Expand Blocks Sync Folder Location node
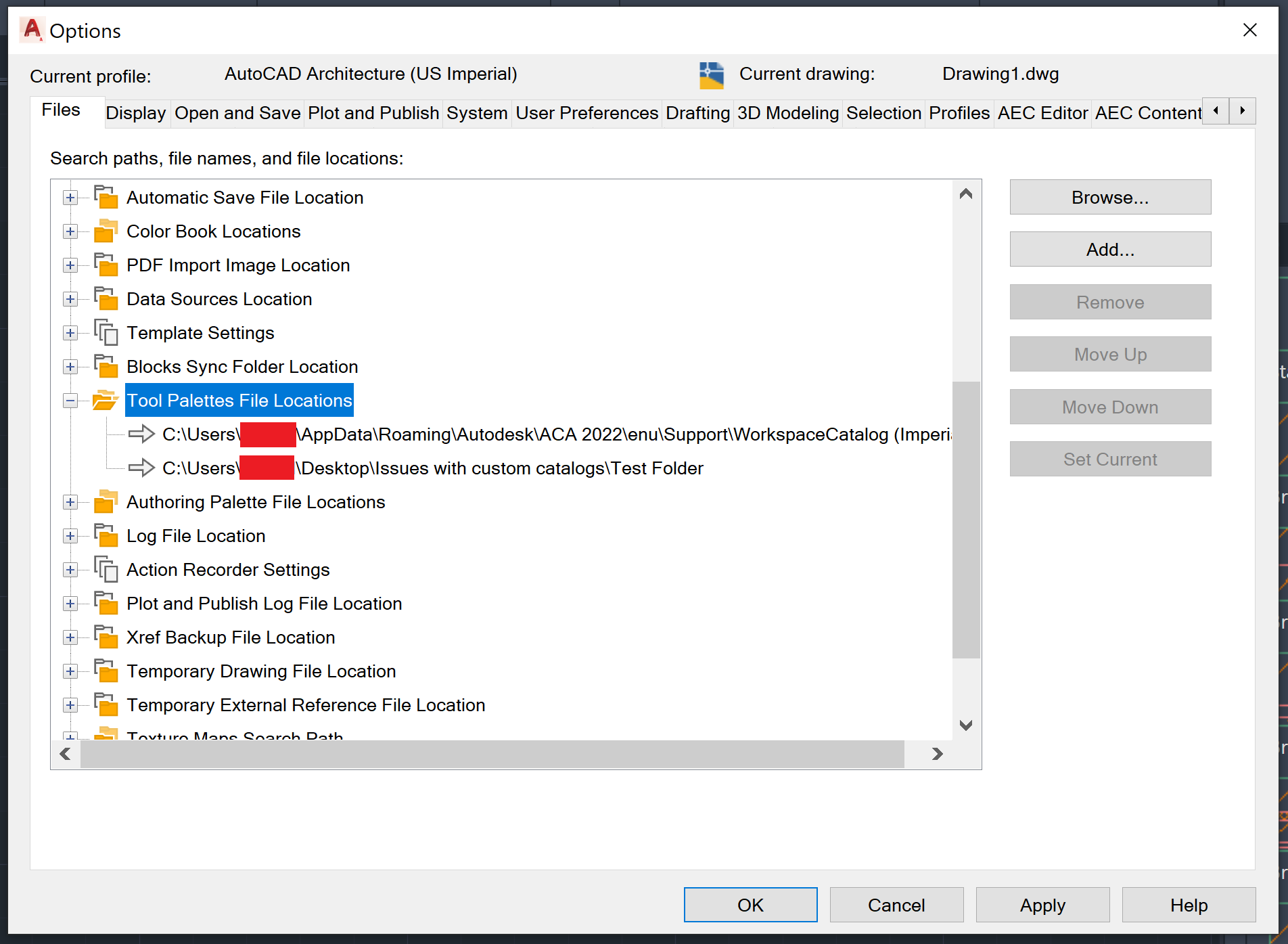The height and width of the screenshot is (944, 1288). (70, 367)
